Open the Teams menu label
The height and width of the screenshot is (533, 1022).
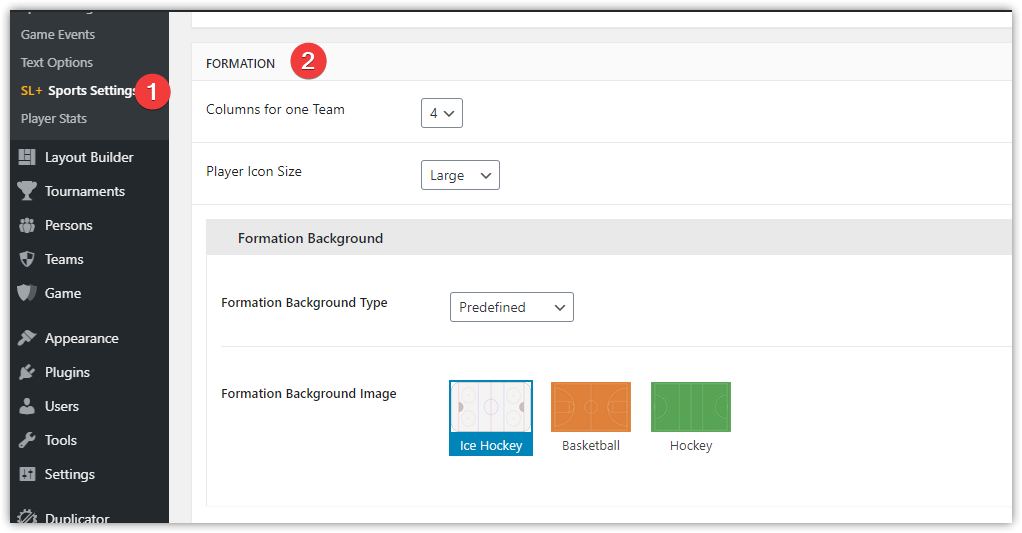tap(64, 259)
